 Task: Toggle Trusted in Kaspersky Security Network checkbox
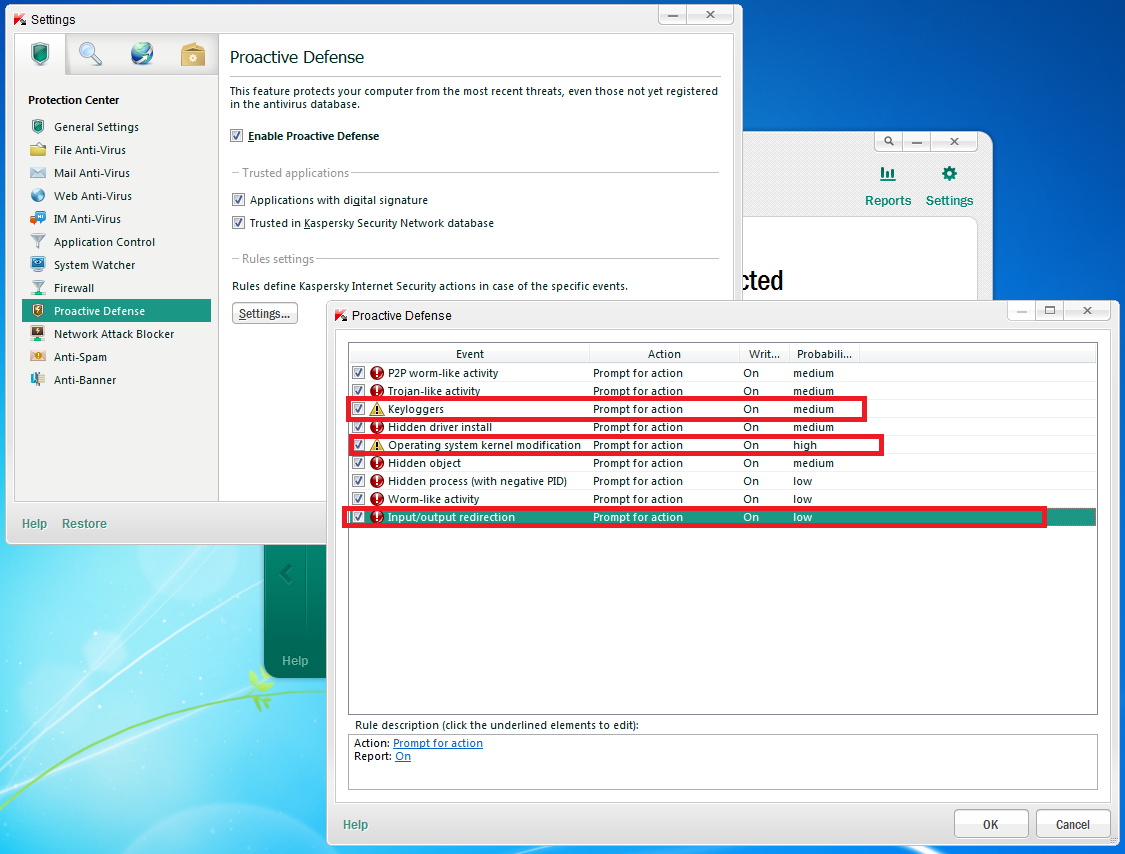pos(238,222)
